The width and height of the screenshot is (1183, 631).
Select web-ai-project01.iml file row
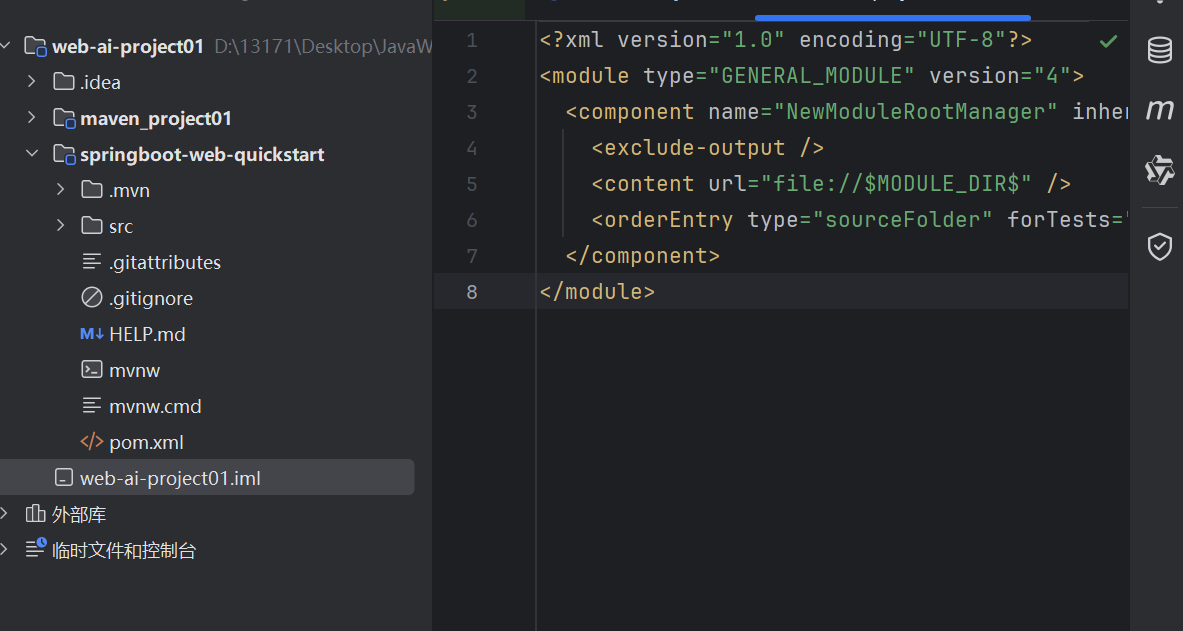[207, 478]
